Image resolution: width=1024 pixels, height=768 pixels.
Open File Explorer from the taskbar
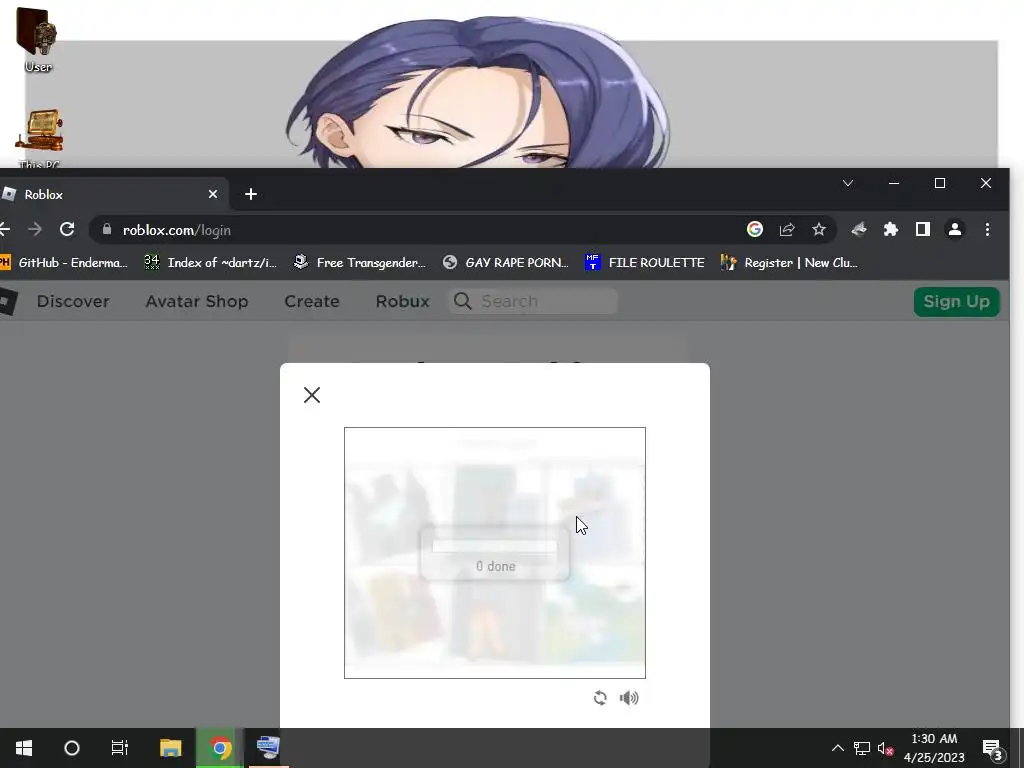pyautogui.click(x=170, y=748)
